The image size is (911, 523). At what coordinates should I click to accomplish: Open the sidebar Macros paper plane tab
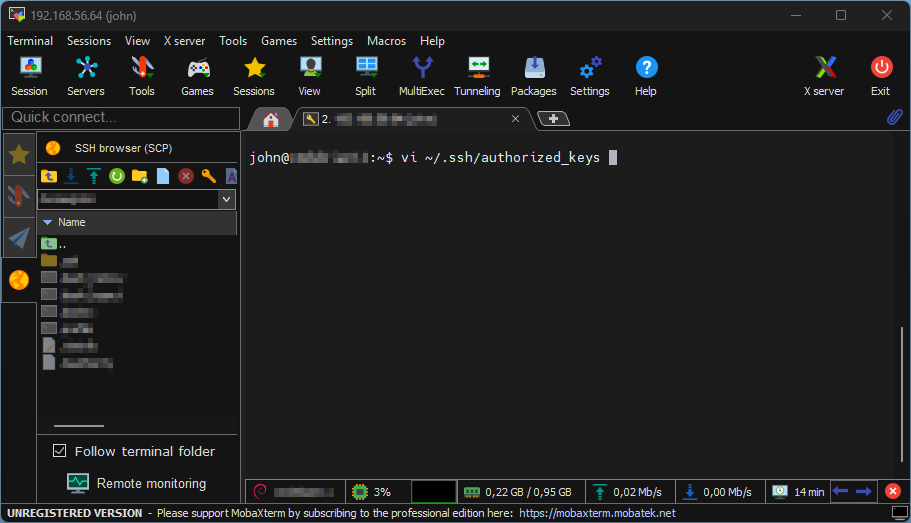tap(19, 238)
